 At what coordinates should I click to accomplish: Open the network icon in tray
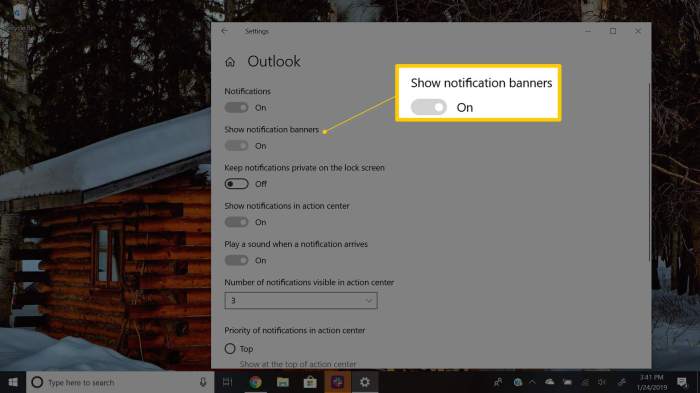click(585, 382)
